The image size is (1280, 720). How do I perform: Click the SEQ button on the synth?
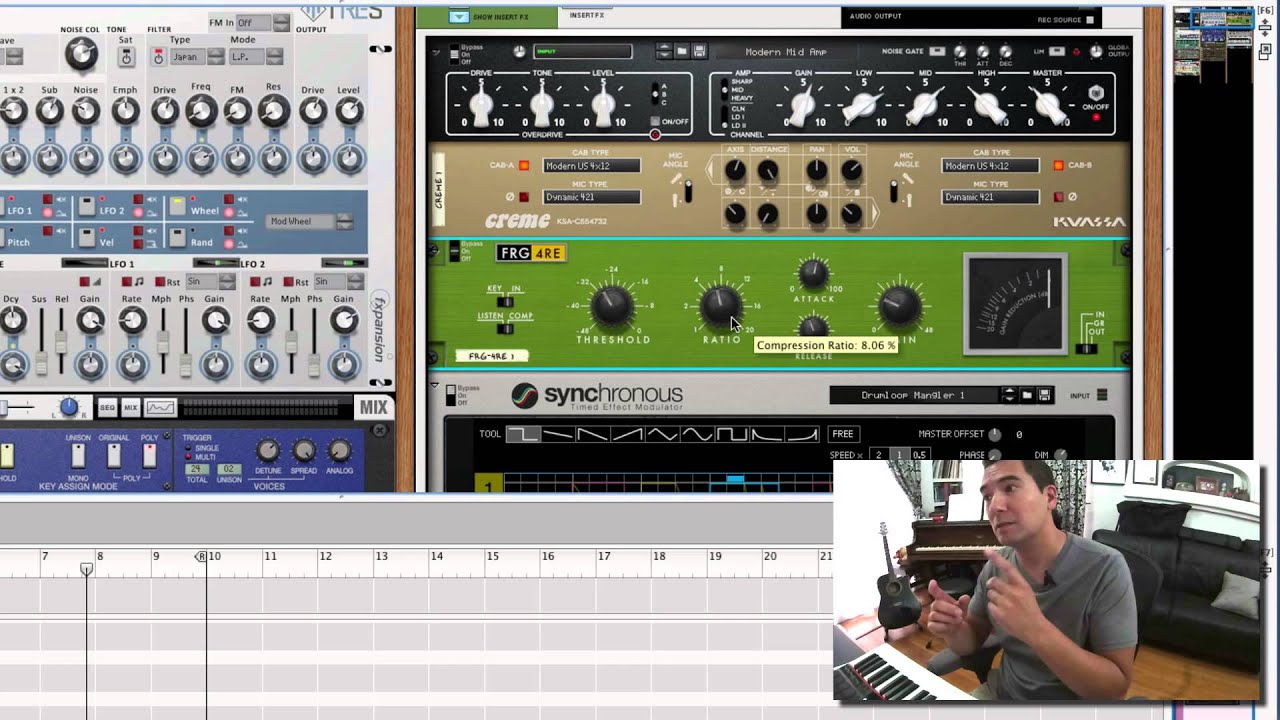pos(107,407)
